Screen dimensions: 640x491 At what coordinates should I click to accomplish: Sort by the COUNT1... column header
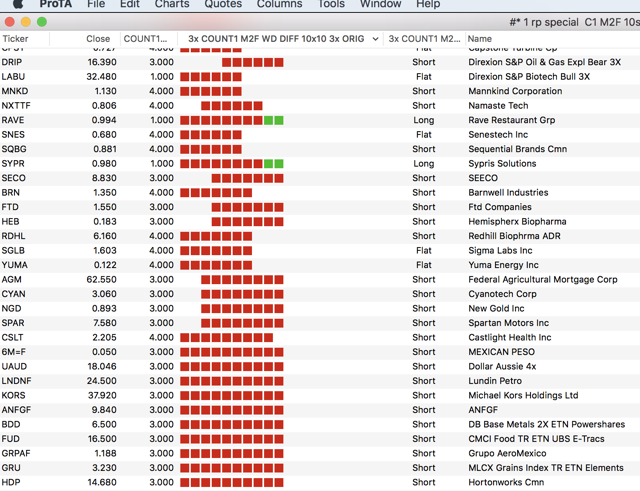149,39
